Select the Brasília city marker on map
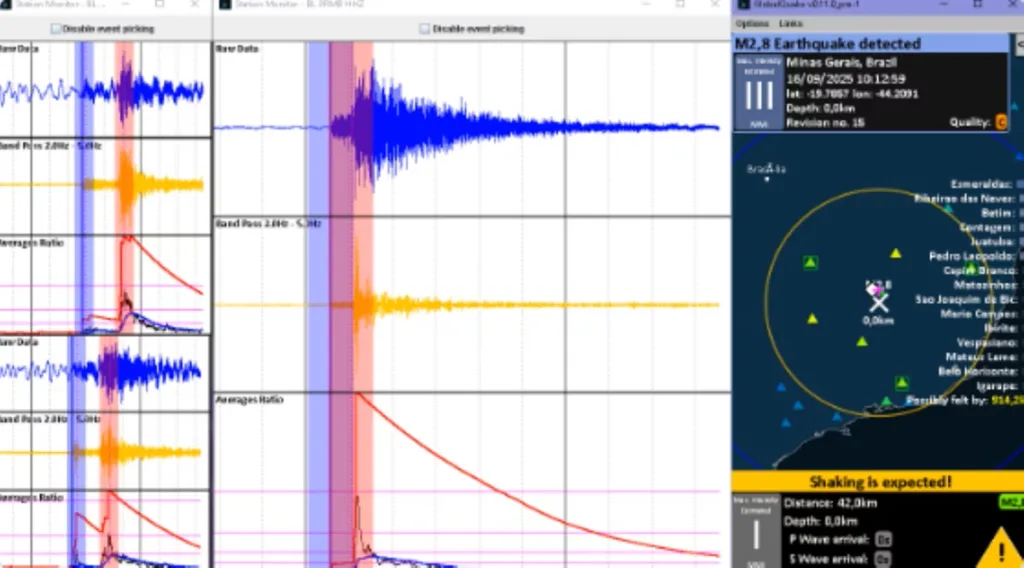Screen dimensions: 1024x568 tap(767, 179)
